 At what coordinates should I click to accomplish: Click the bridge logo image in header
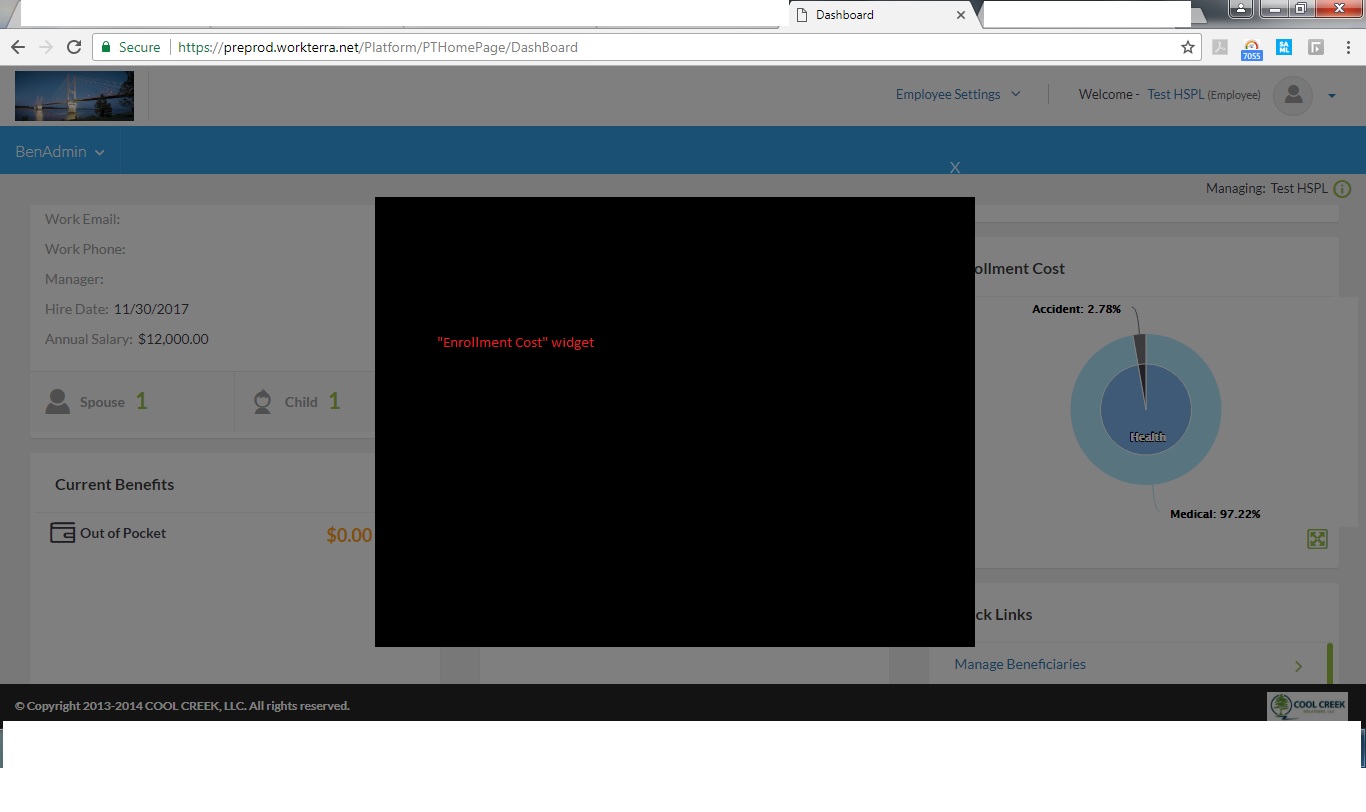74,96
